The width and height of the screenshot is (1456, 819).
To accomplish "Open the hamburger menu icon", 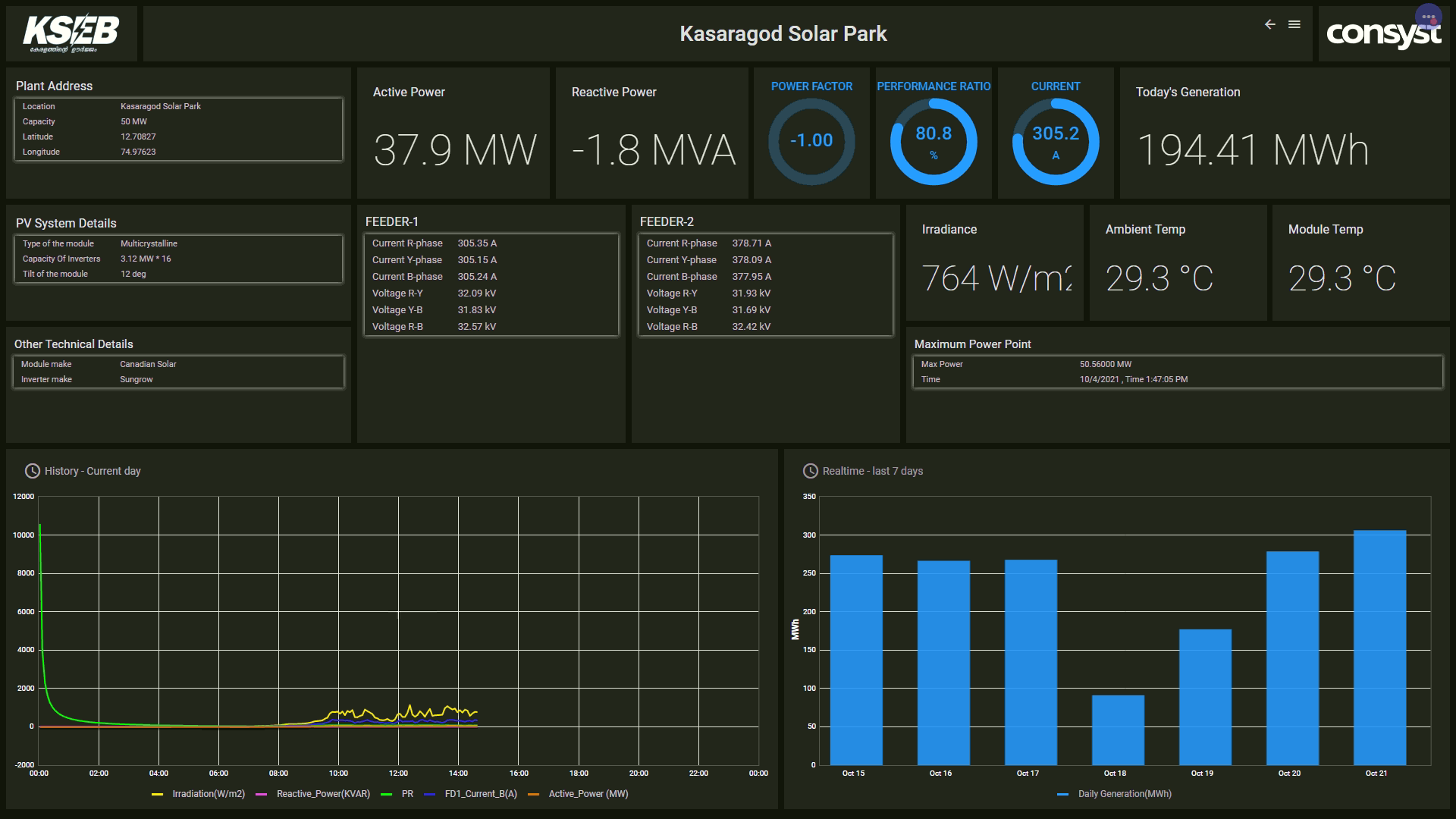I will click(1294, 25).
